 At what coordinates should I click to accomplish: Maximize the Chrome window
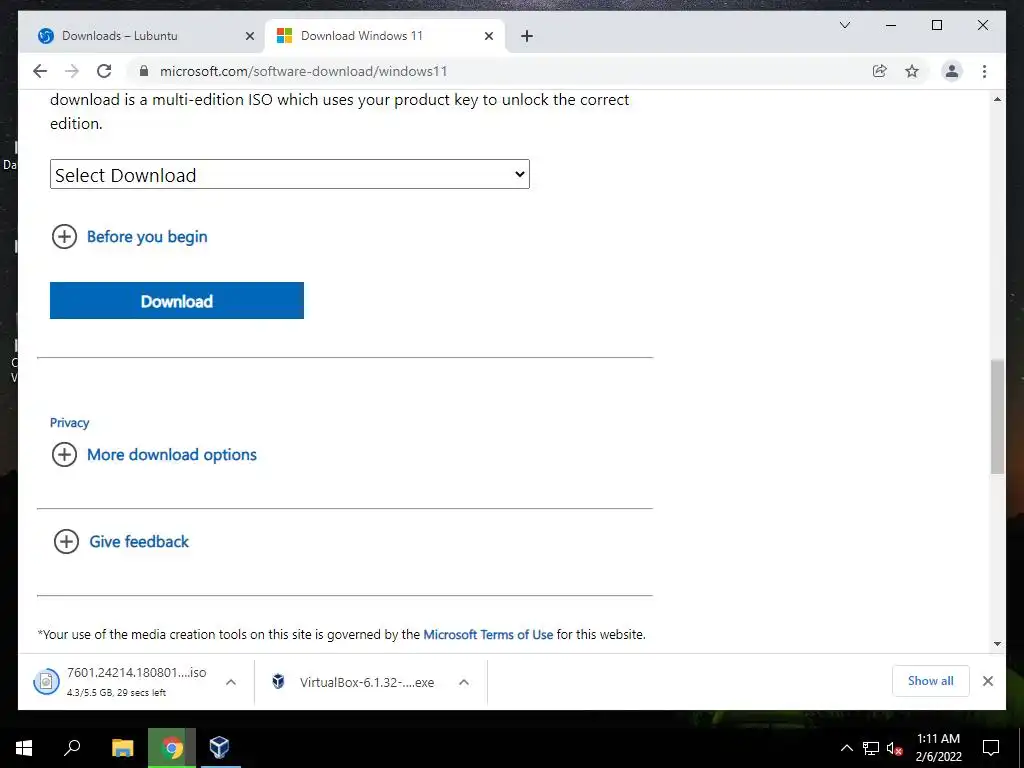pyautogui.click(x=936, y=25)
